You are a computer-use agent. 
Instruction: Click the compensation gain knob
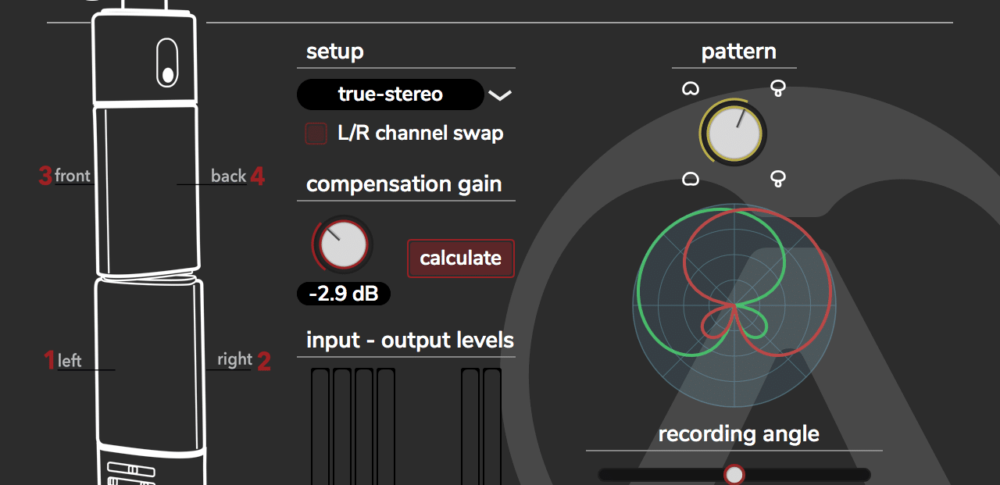point(343,246)
